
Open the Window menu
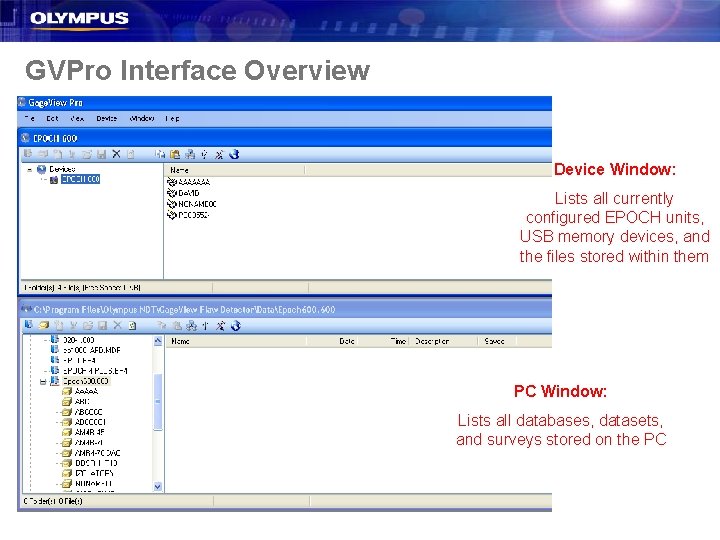click(142, 118)
